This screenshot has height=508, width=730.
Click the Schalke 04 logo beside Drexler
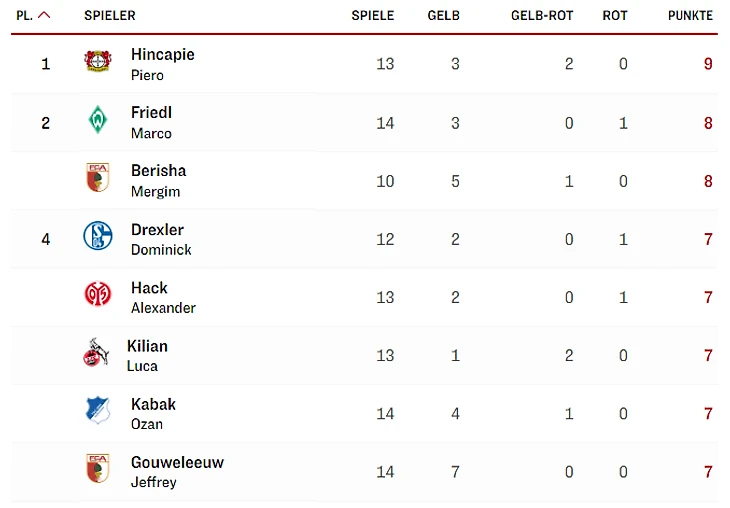pos(98,237)
